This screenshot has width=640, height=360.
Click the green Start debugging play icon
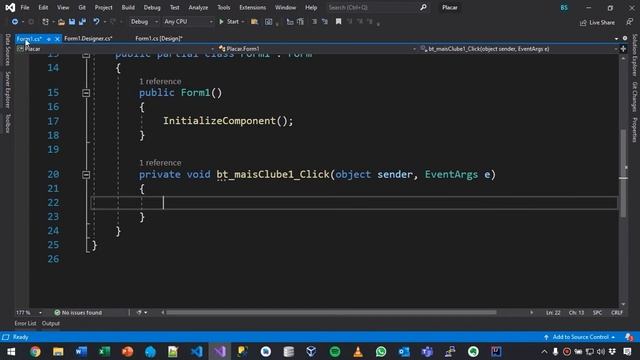(221, 22)
